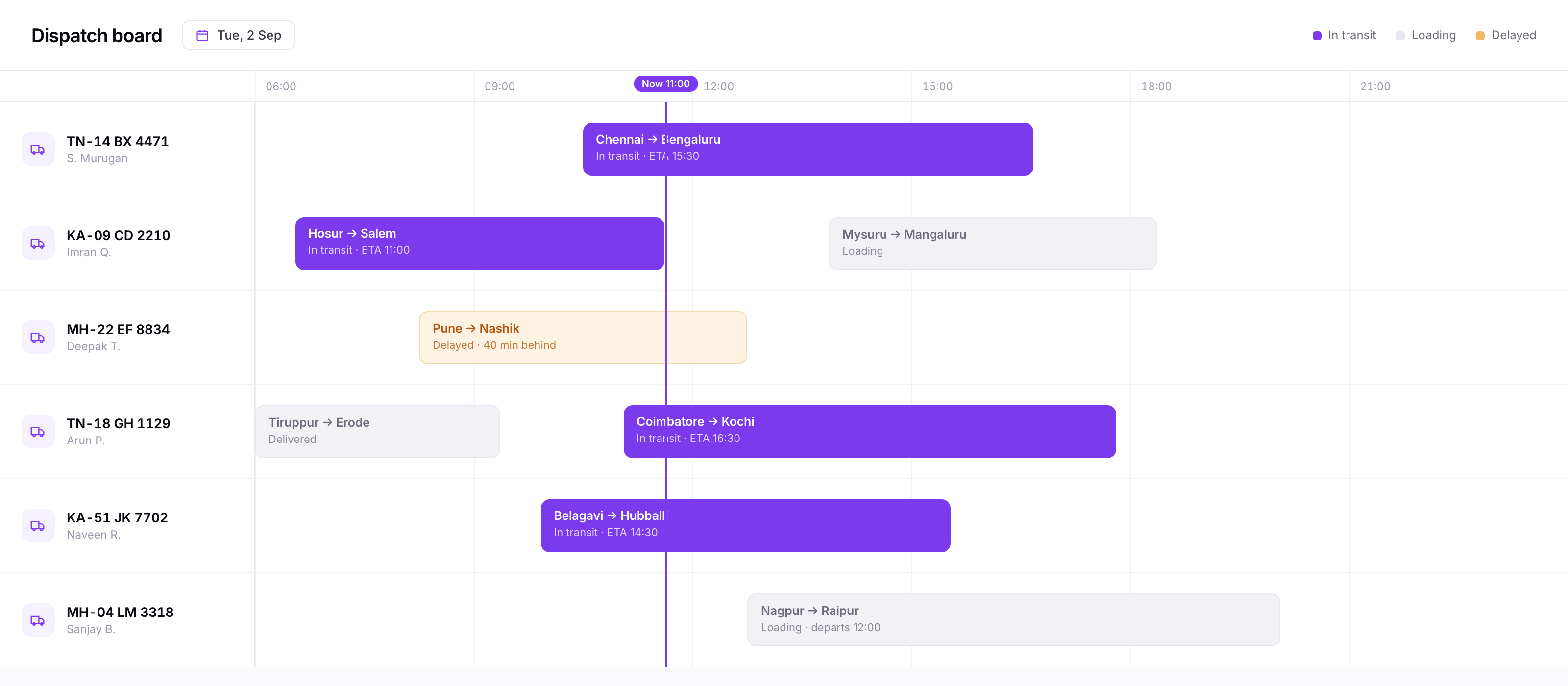Click truck icon for TN-14 BX 4471

pyautogui.click(x=38, y=149)
